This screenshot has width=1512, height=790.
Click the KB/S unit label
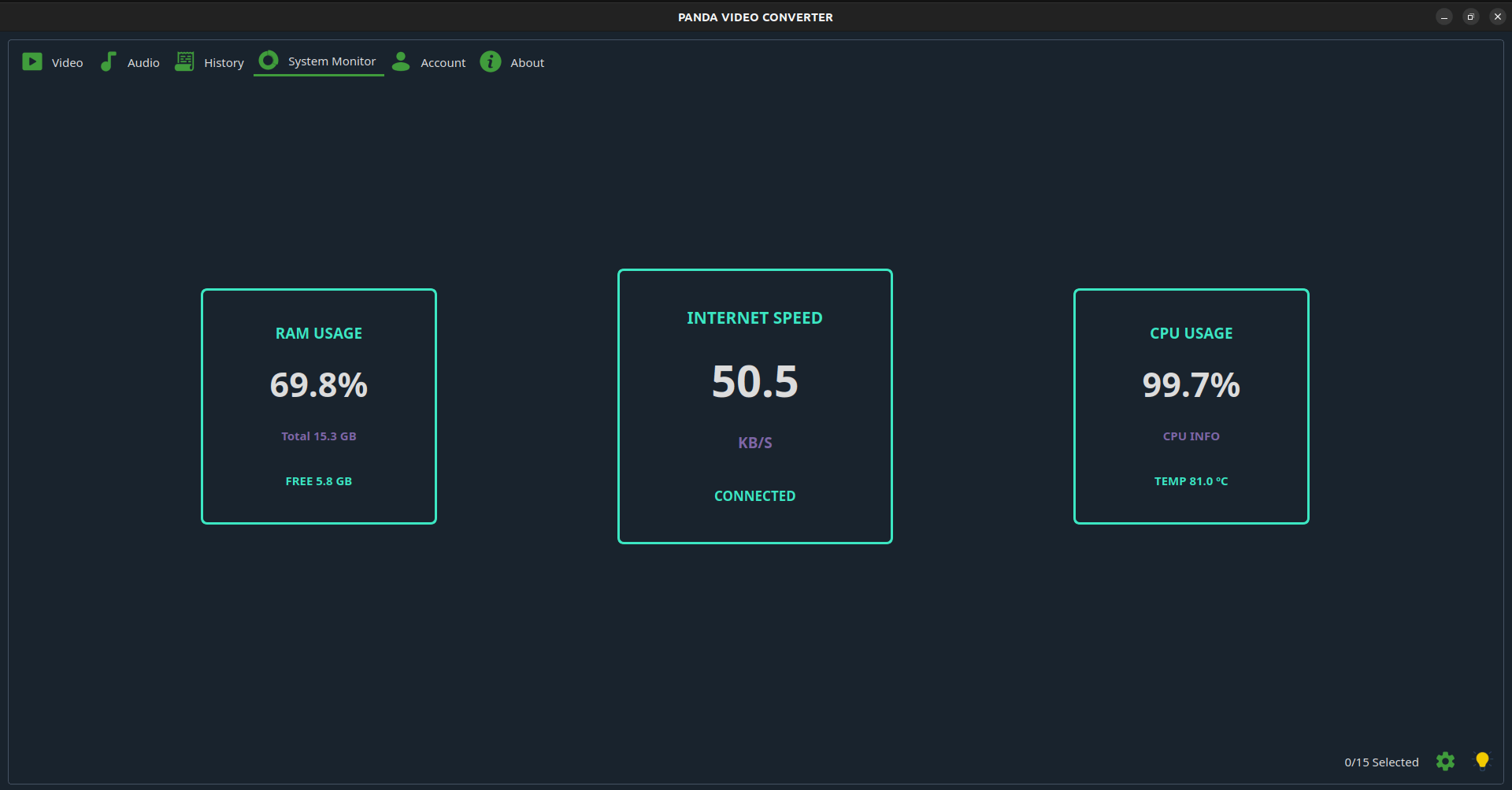pyautogui.click(x=754, y=443)
